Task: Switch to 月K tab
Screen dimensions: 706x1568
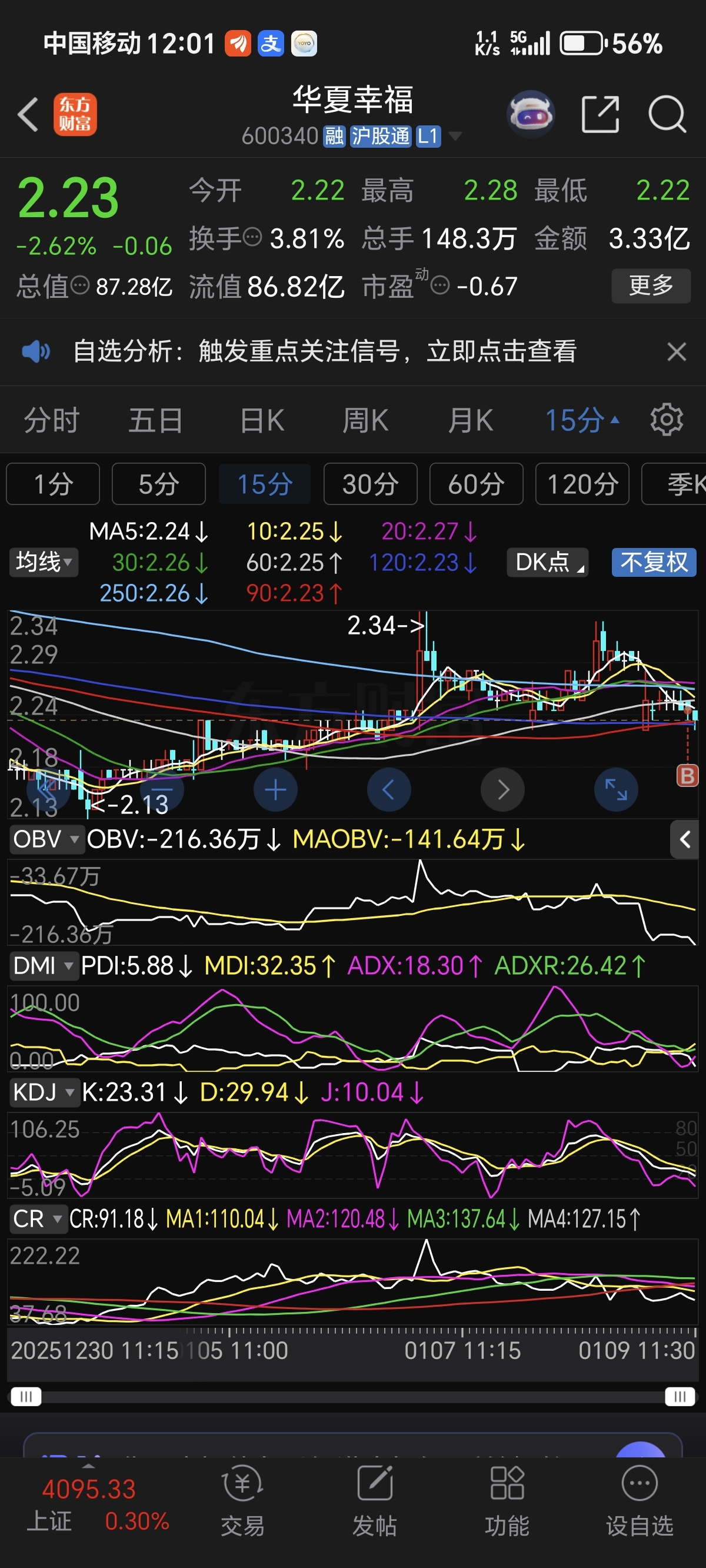Action: pos(471,420)
